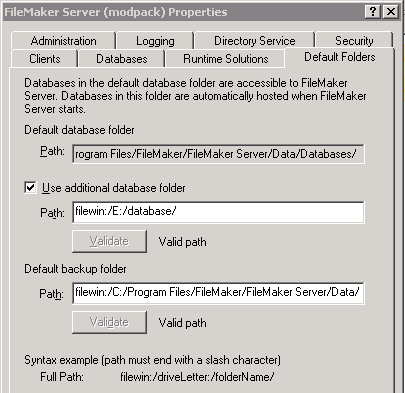
Task: Select the Security tab
Action: pos(354,41)
